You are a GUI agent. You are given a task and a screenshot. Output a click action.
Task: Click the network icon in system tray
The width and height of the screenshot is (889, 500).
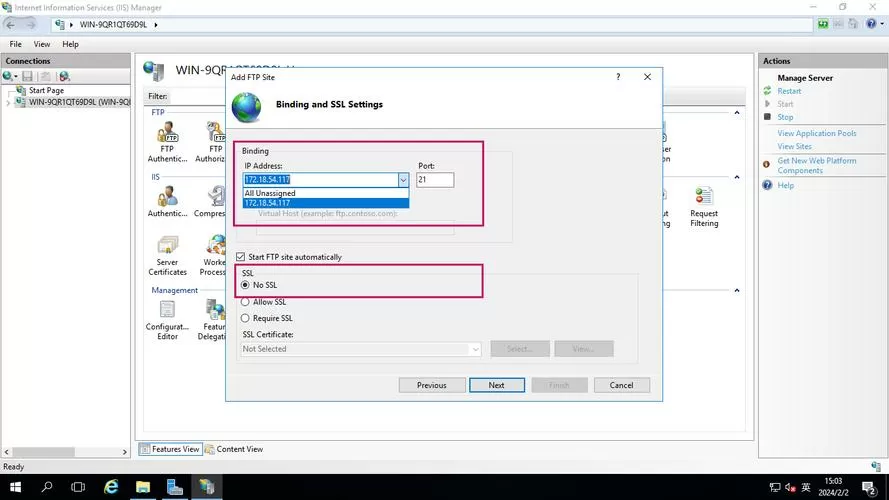(775, 488)
